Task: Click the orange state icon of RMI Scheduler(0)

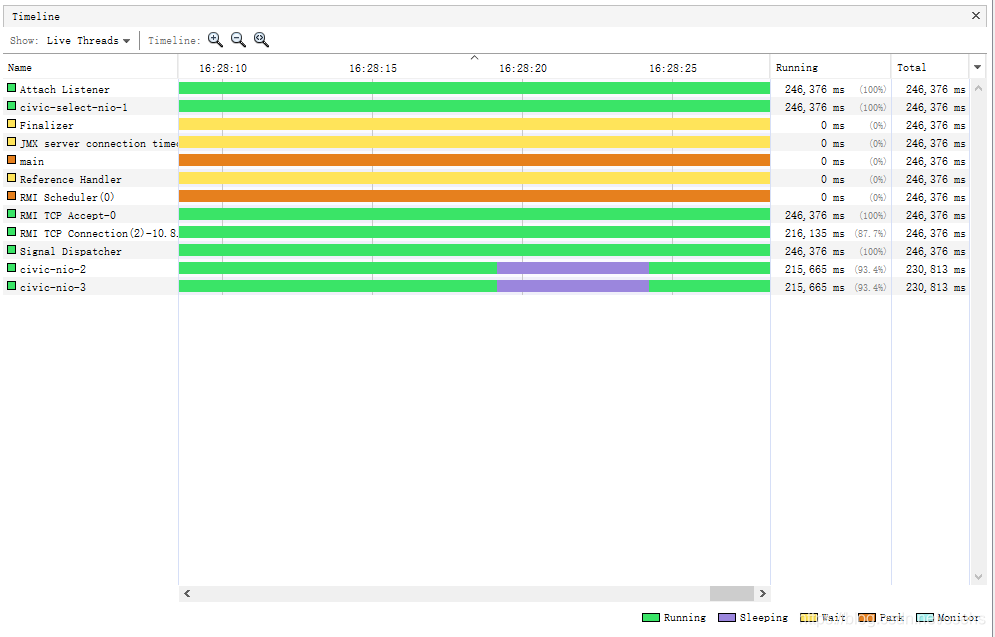Action: click(x=11, y=196)
